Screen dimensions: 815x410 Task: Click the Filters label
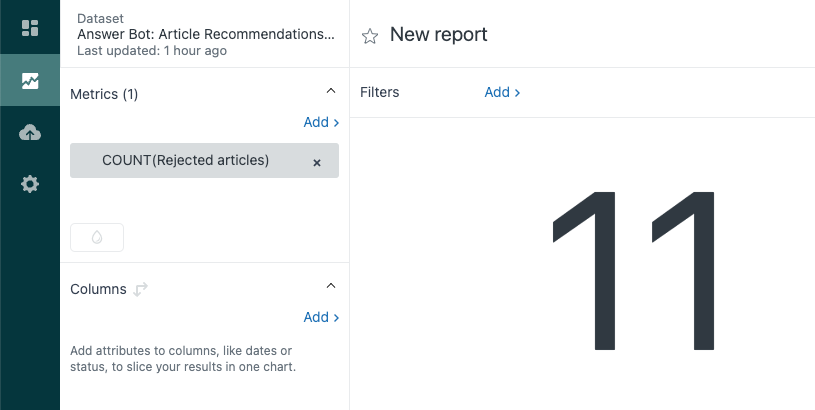[x=379, y=92]
